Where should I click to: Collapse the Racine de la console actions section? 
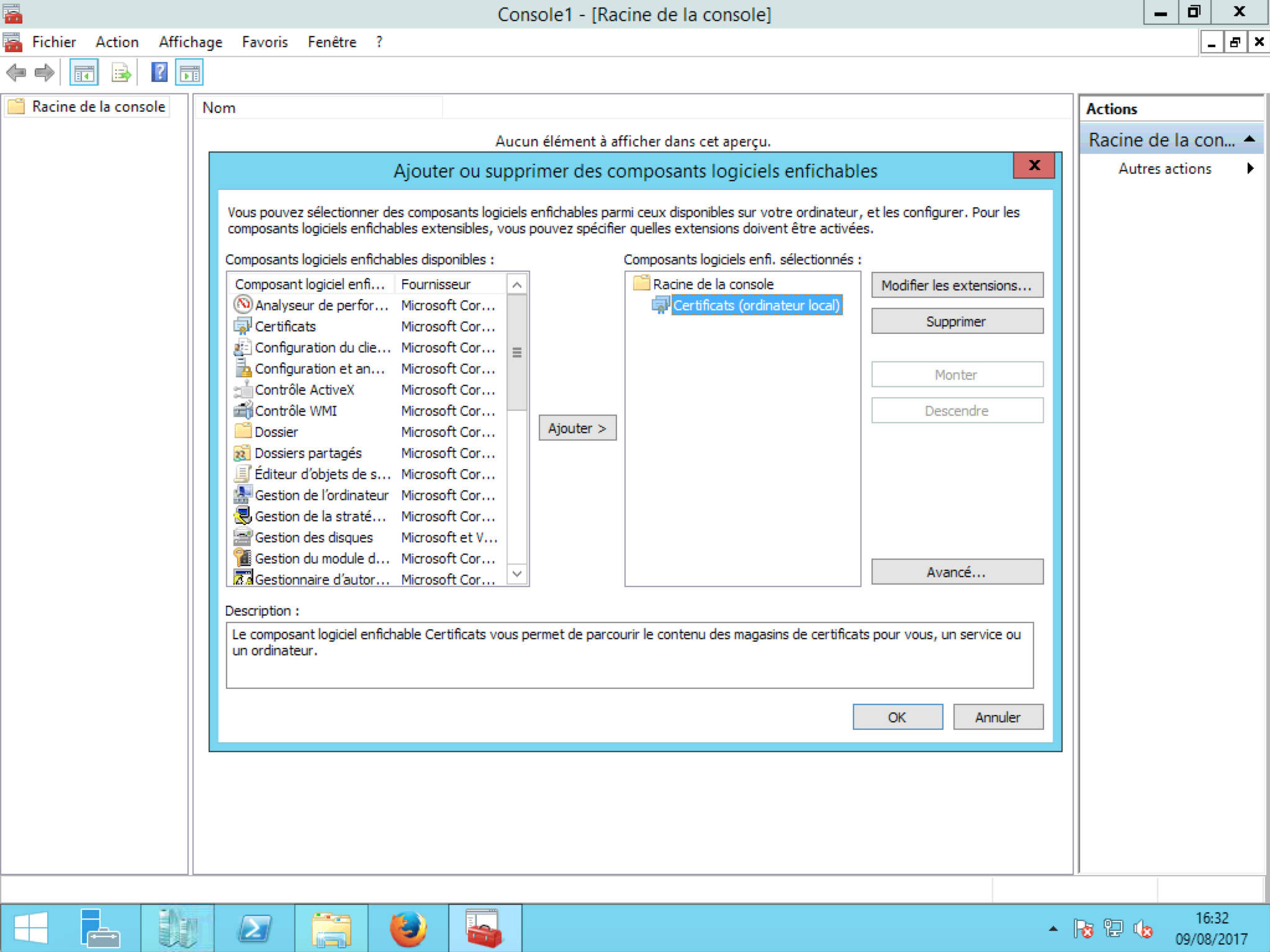pyautogui.click(x=1250, y=140)
